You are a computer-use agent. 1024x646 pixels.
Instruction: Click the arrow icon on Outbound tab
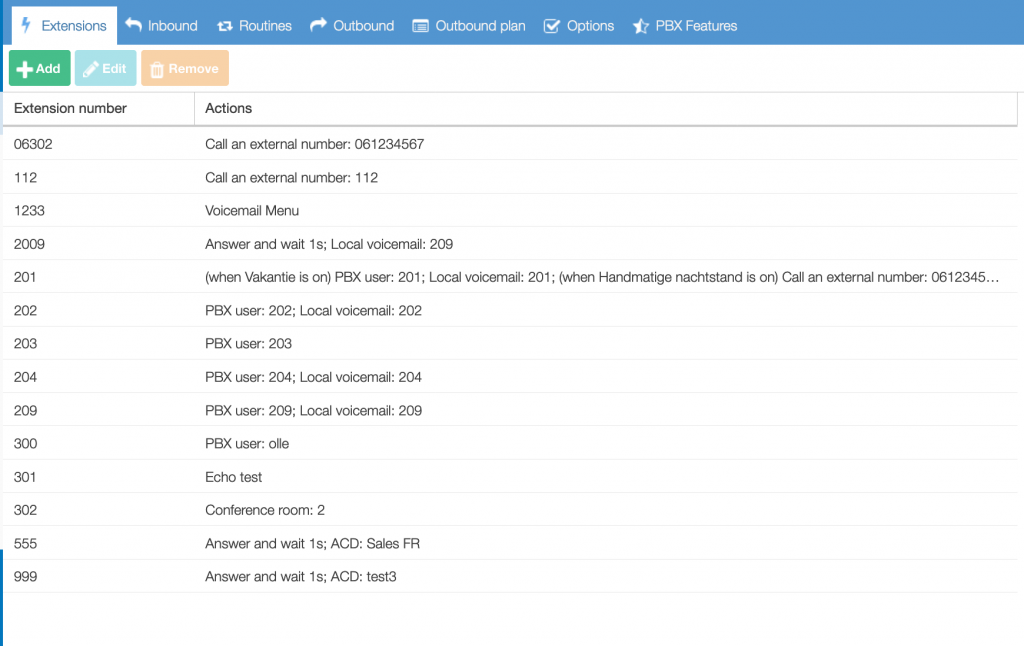click(314, 25)
